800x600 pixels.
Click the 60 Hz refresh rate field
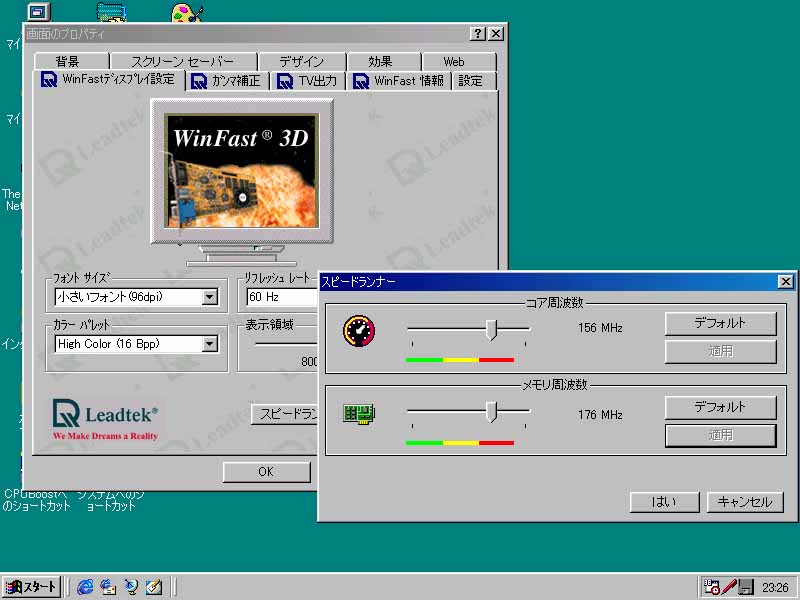click(282, 297)
